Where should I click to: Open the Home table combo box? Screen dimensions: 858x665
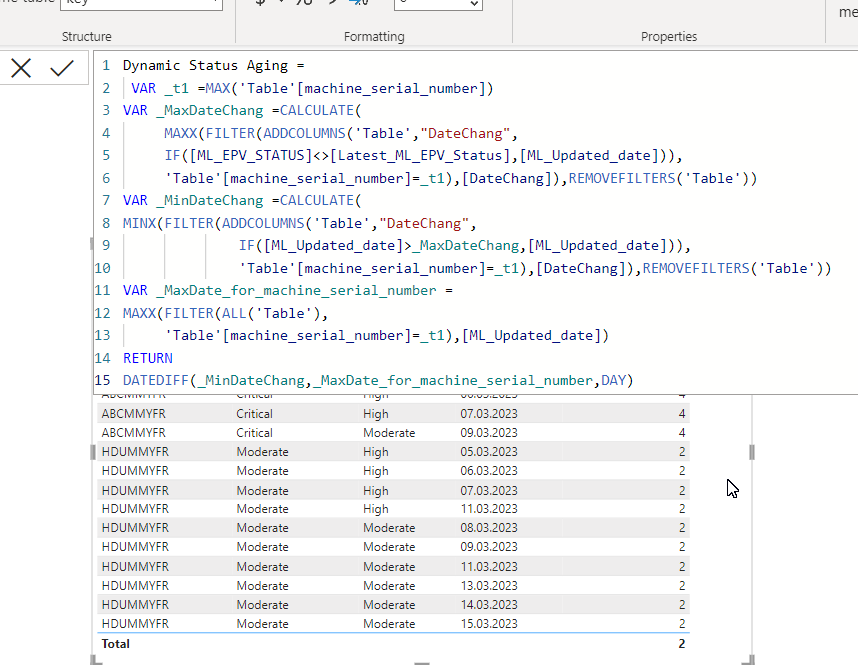click(141, 4)
